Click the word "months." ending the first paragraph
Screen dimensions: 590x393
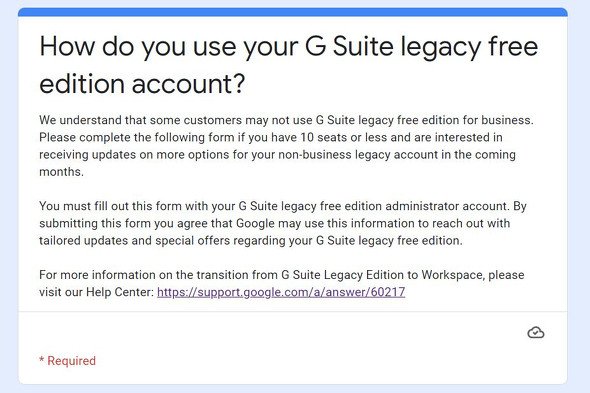coord(61,172)
